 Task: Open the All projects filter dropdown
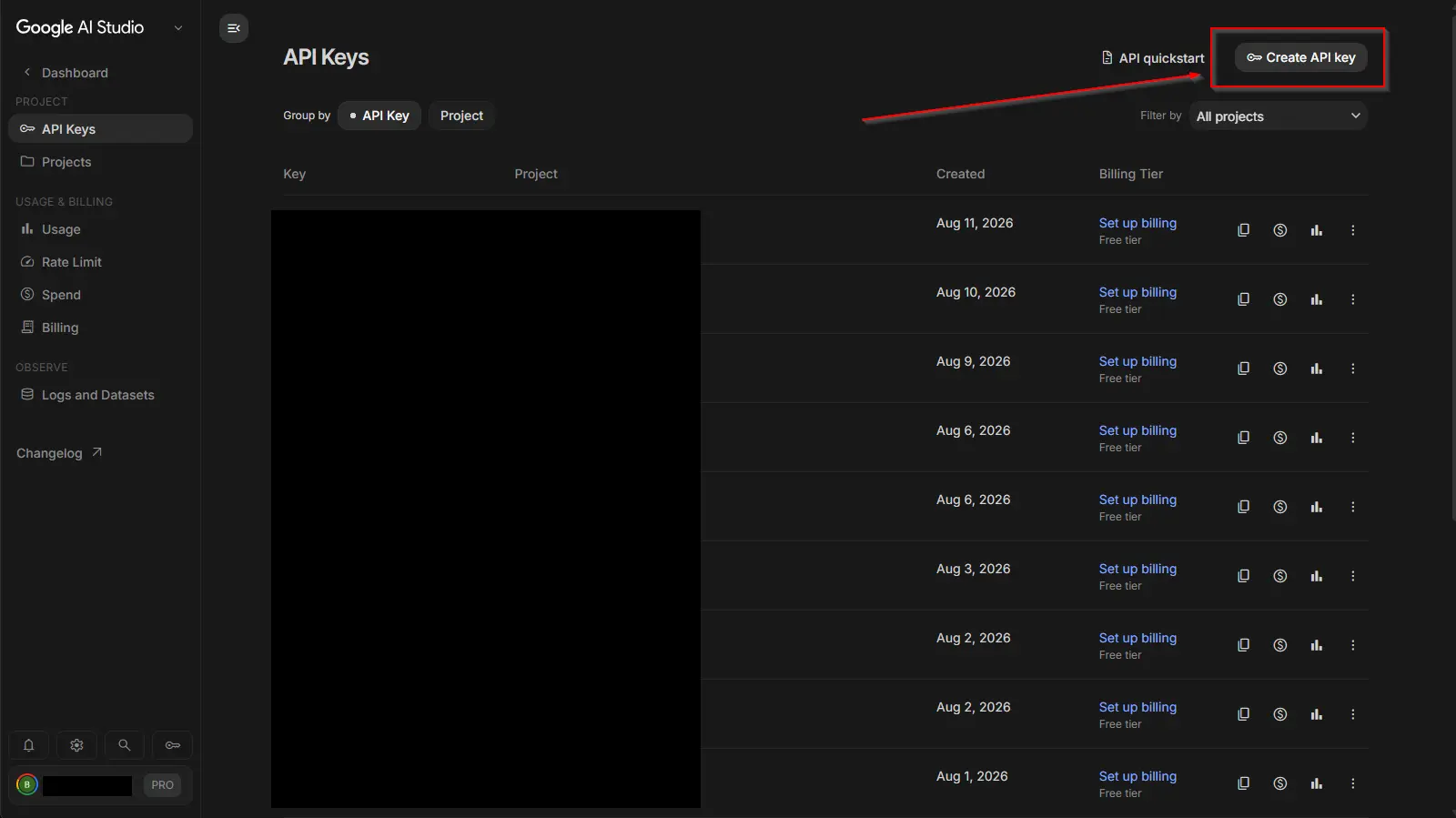pyautogui.click(x=1279, y=116)
